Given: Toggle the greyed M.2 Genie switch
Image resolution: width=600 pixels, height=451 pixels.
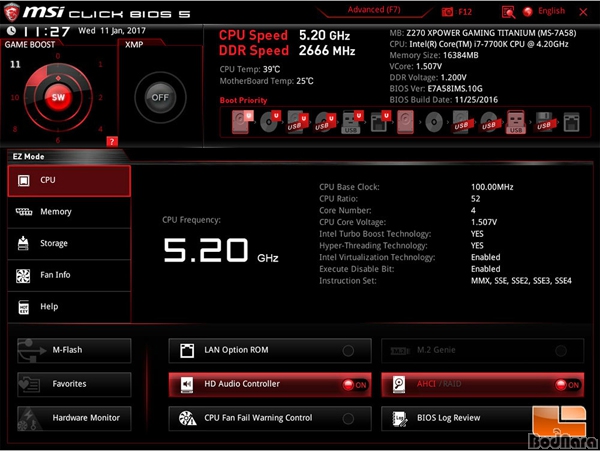Looking at the screenshot, I should [561, 351].
